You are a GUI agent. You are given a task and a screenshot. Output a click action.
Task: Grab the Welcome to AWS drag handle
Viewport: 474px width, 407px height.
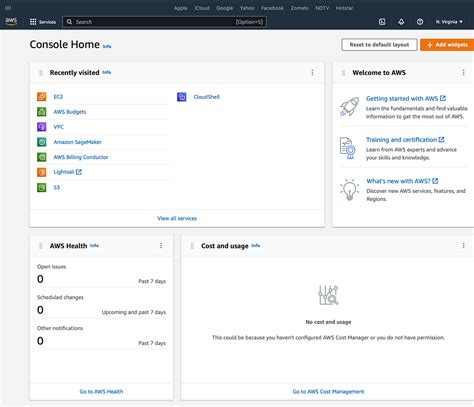pos(343,73)
